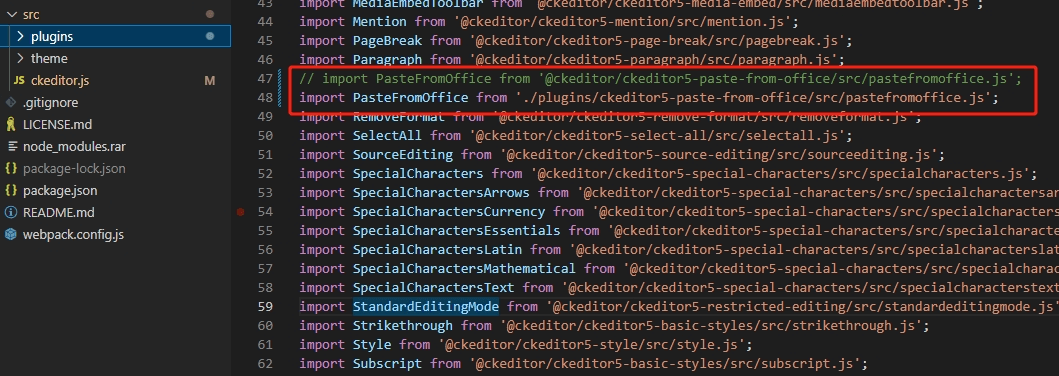This screenshot has height=376, width=1059.
Task: Open LICENSE.md file
Action: (57, 125)
